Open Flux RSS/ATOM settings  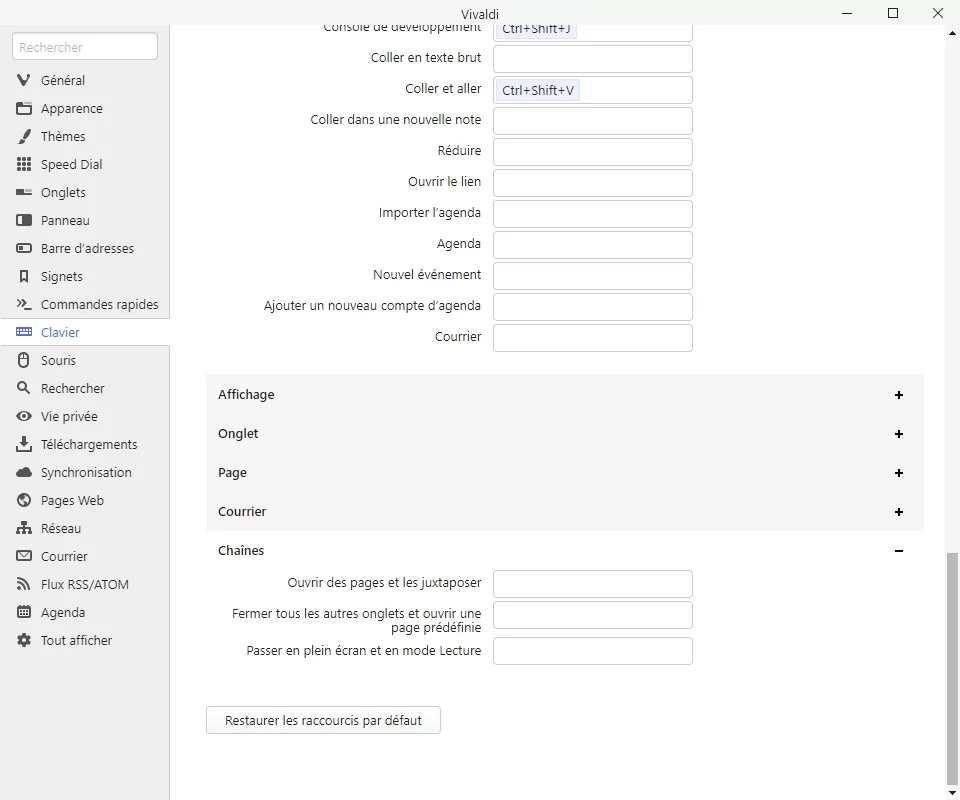(85, 585)
